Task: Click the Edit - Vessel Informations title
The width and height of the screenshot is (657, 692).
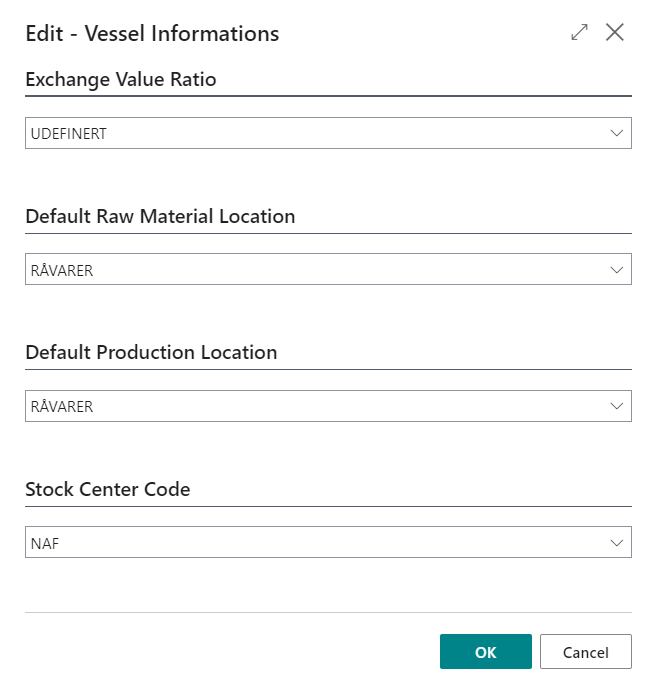Action: click(152, 34)
